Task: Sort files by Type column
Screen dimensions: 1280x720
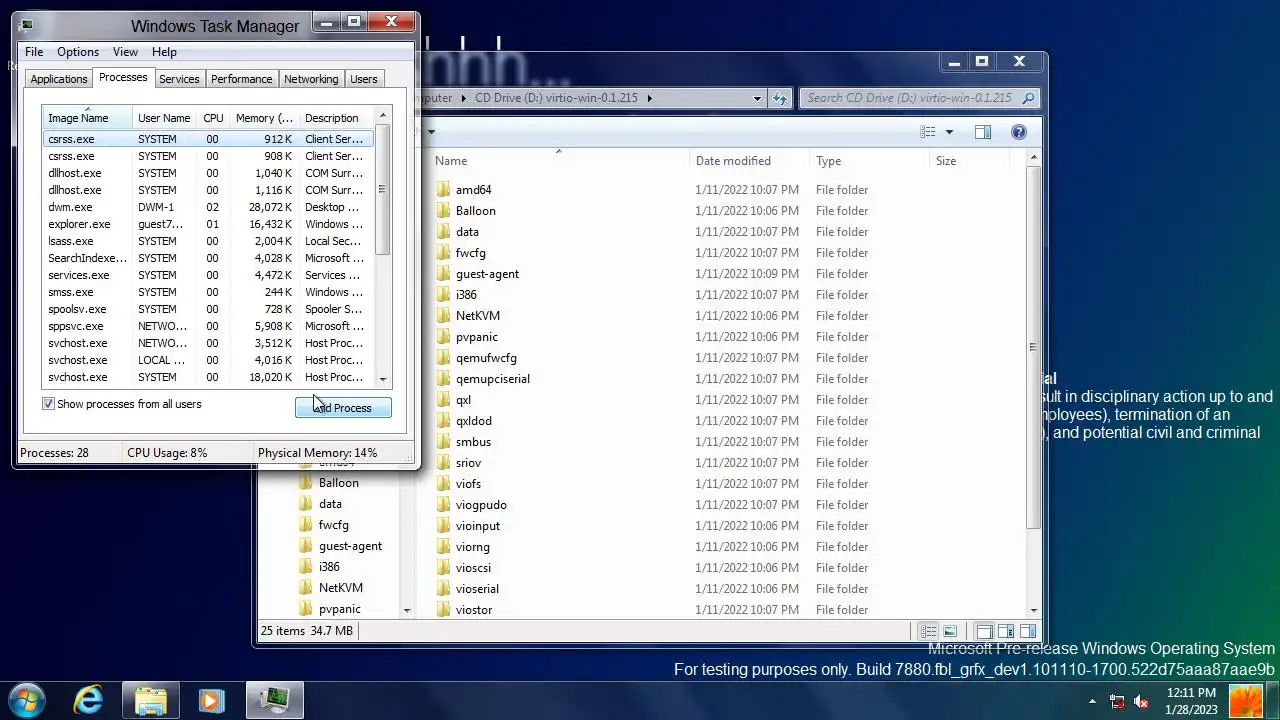Action: pos(868,161)
